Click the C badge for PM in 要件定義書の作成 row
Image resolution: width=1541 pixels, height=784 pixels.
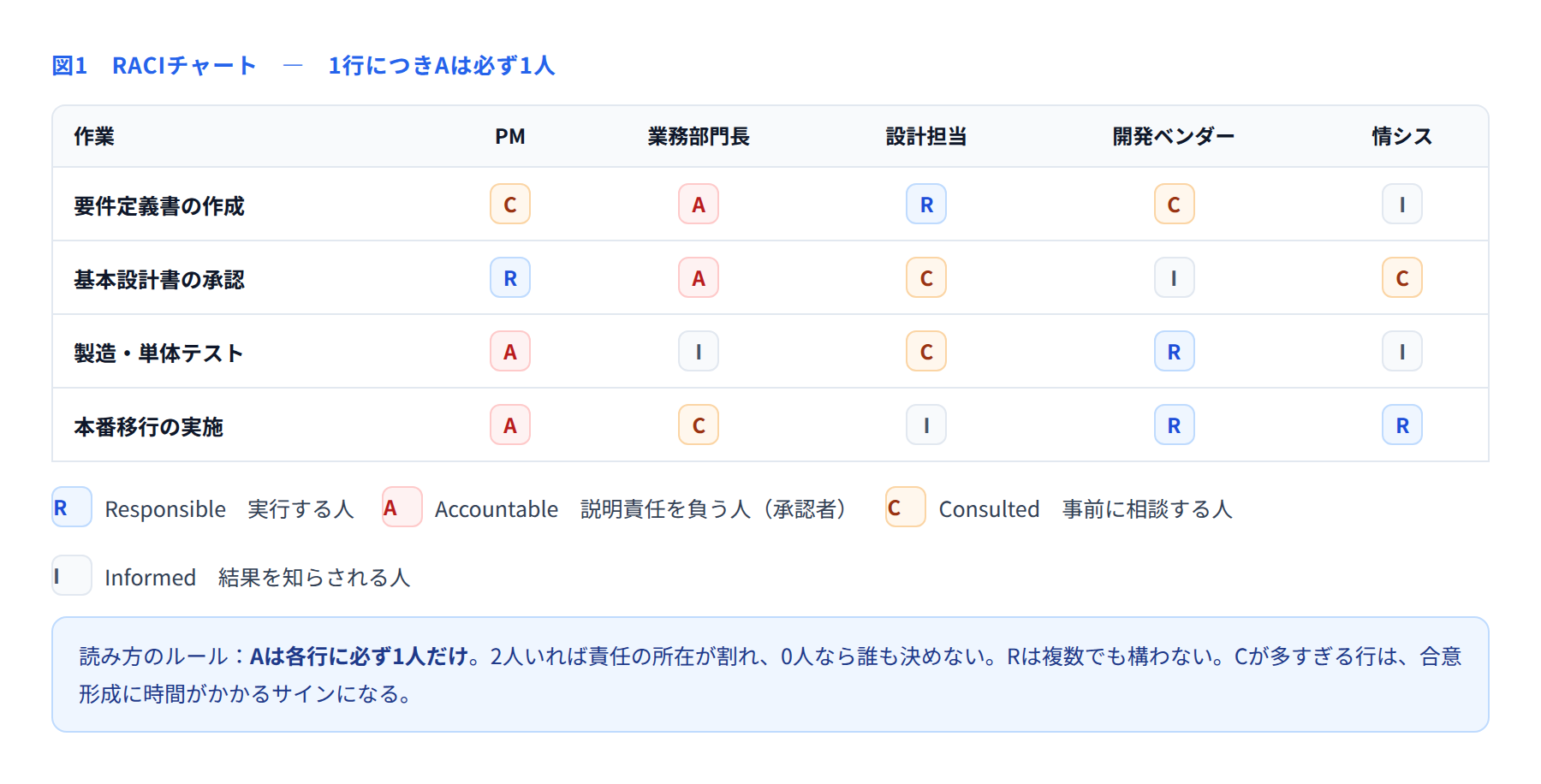(510, 205)
